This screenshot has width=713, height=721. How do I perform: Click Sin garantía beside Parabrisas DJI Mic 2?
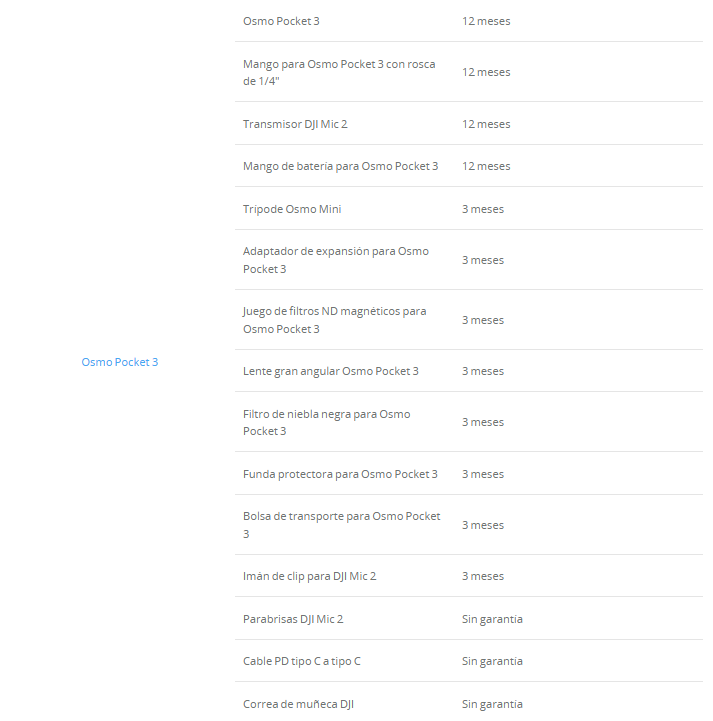(492, 619)
